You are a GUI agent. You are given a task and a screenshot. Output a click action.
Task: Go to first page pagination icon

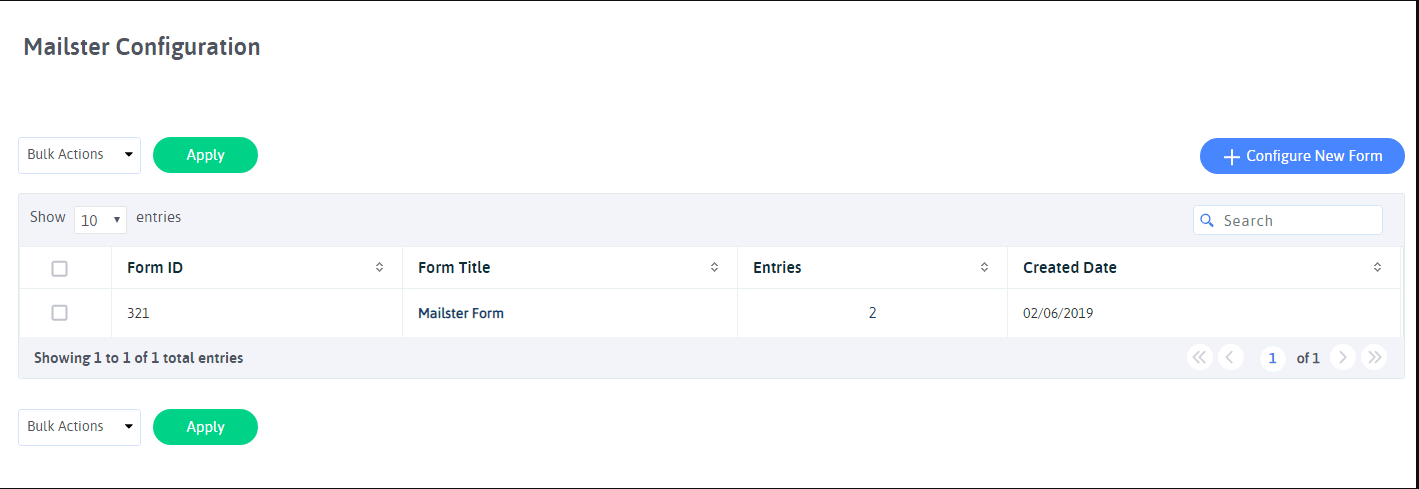(x=1200, y=357)
